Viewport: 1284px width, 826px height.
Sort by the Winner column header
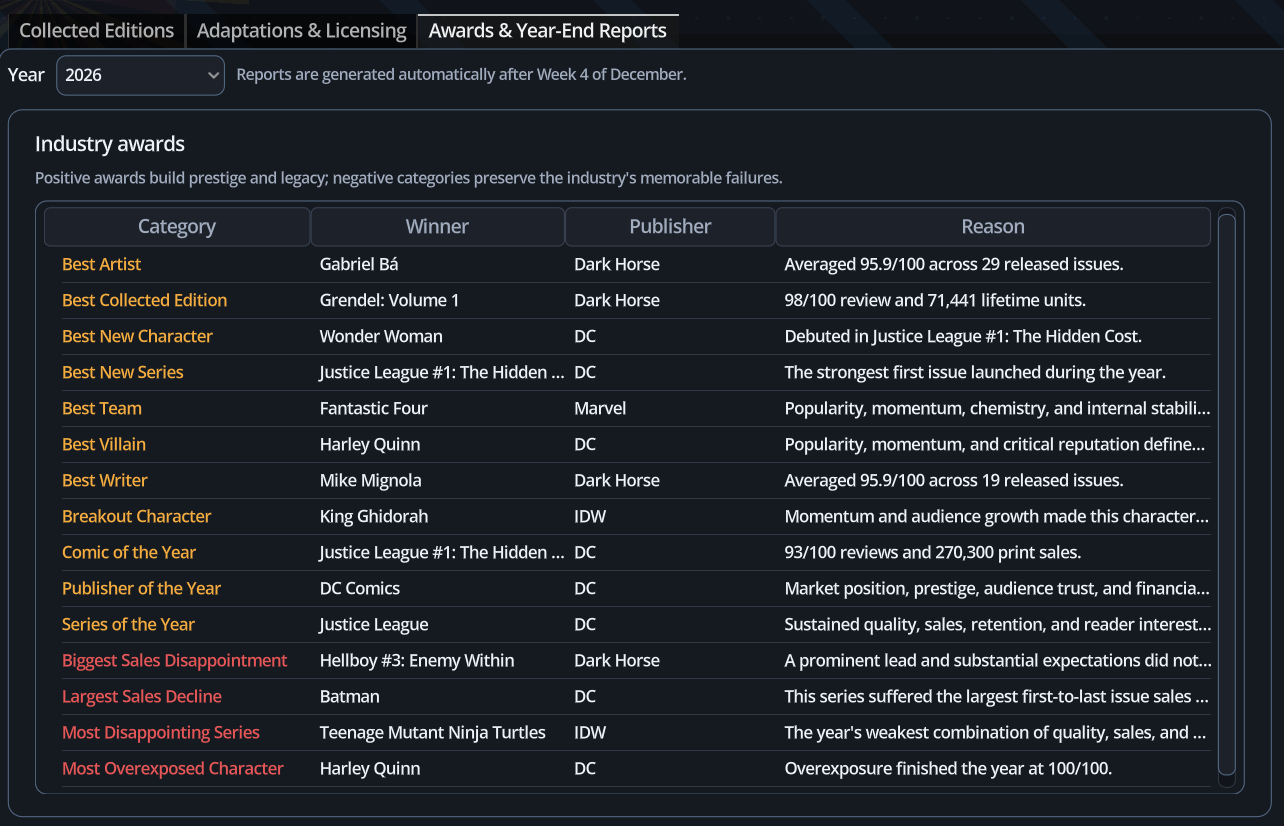coord(437,227)
